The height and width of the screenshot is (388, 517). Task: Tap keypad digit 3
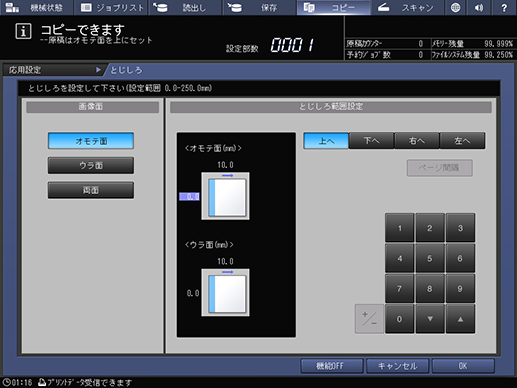(460, 228)
